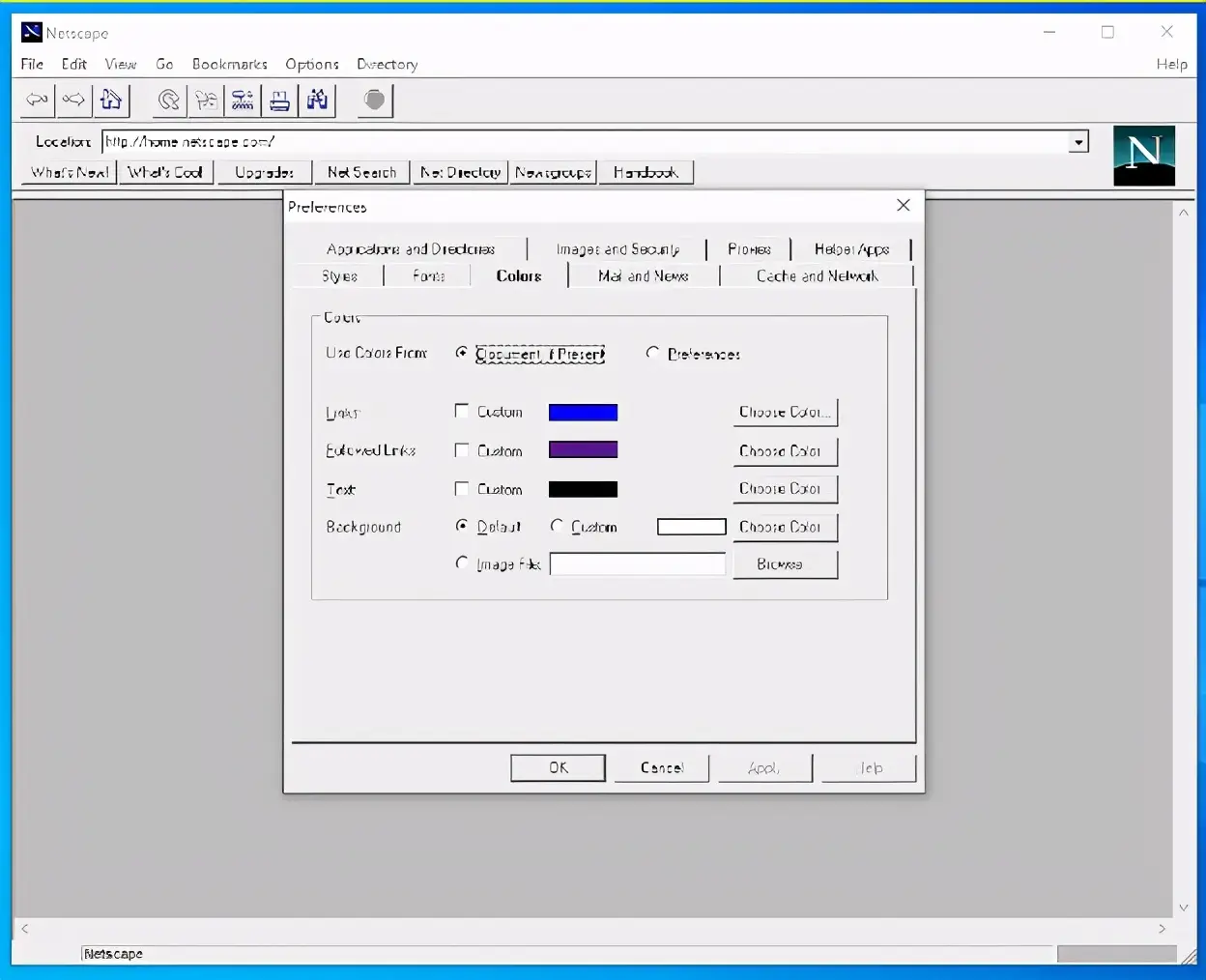Select the Colors tab

pyautogui.click(x=519, y=275)
